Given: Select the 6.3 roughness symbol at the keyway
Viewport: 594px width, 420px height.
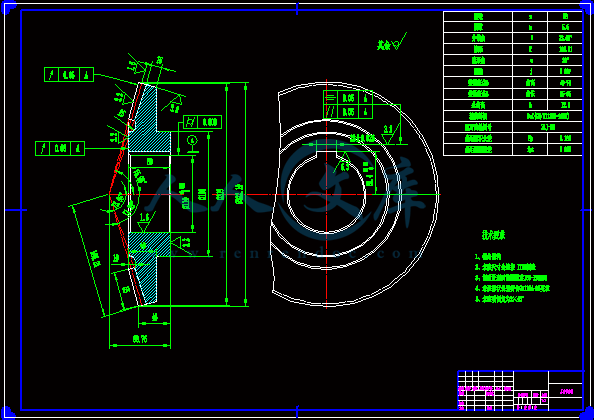Looking at the screenshot, I should (x=344, y=163).
